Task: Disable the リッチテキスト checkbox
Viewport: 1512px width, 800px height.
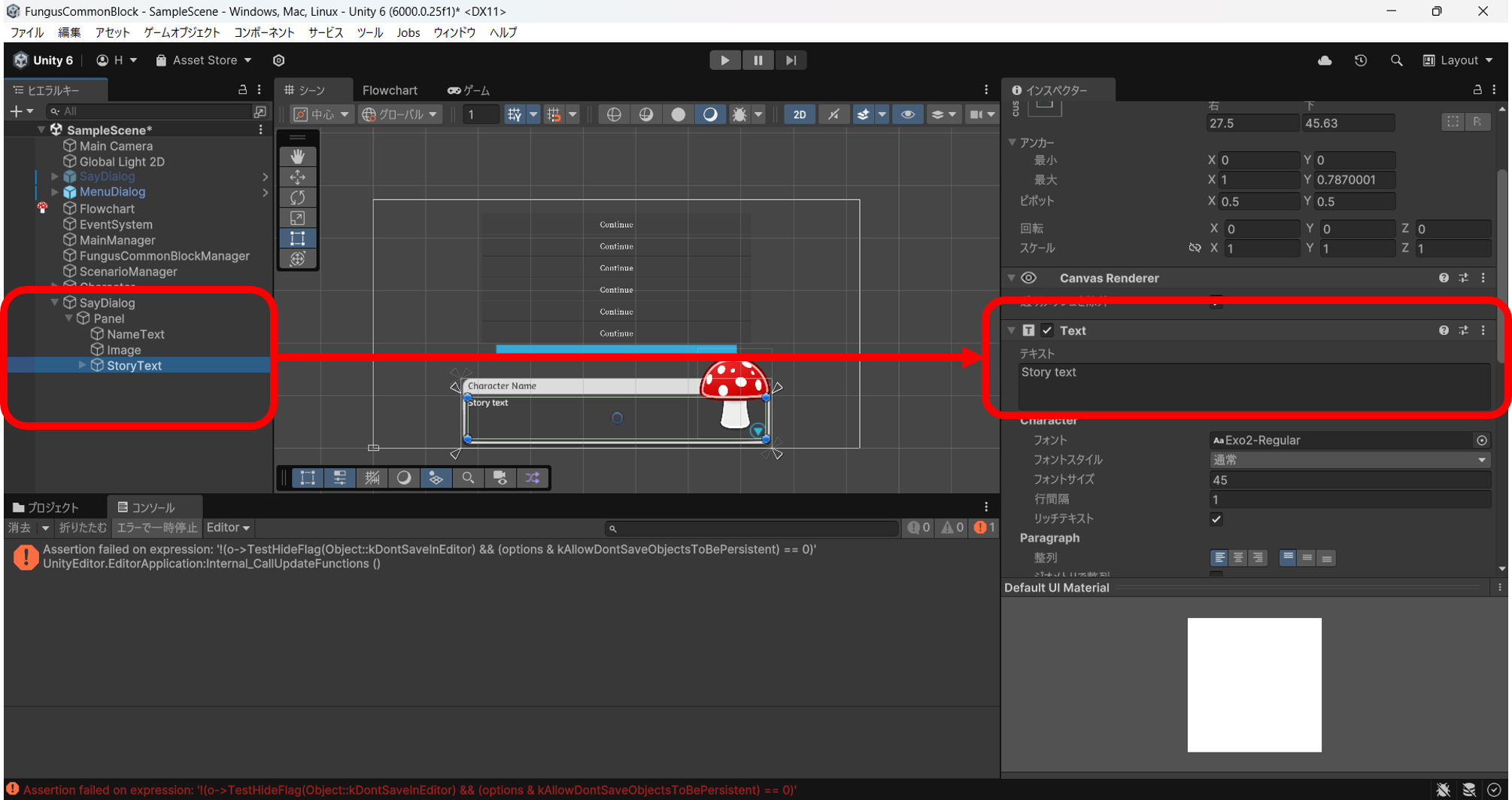Action: (x=1216, y=519)
